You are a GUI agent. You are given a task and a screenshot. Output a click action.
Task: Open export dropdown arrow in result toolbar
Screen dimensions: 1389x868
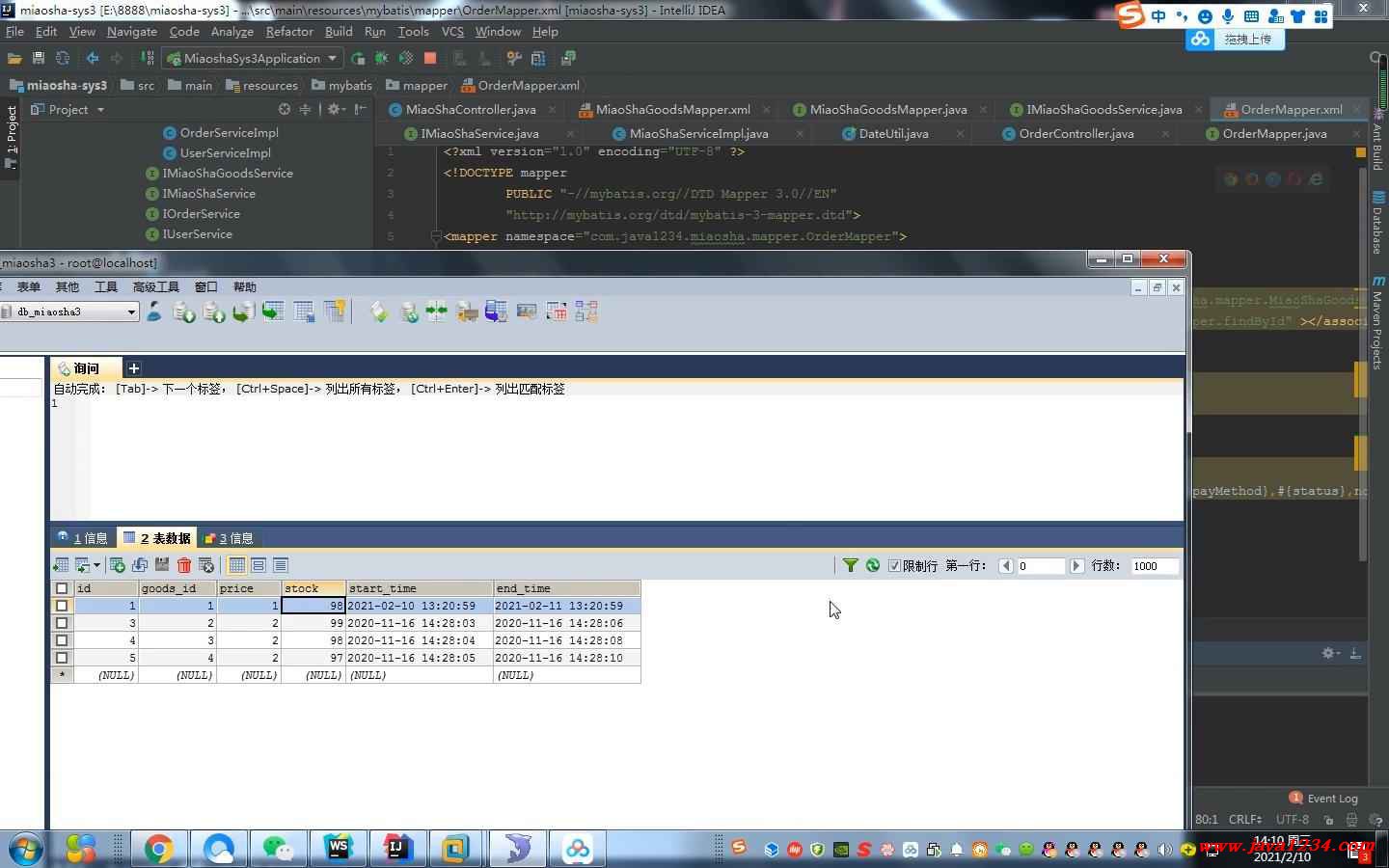pyautogui.click(x=96, y=565)
